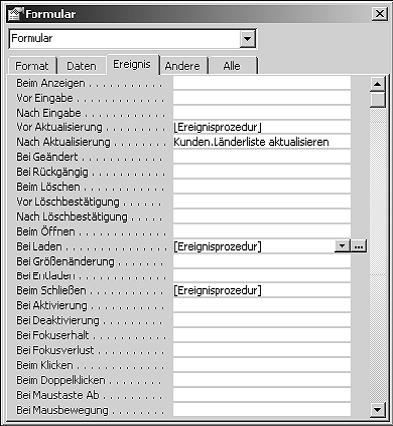Select the Alle tab

coord(232,66)
